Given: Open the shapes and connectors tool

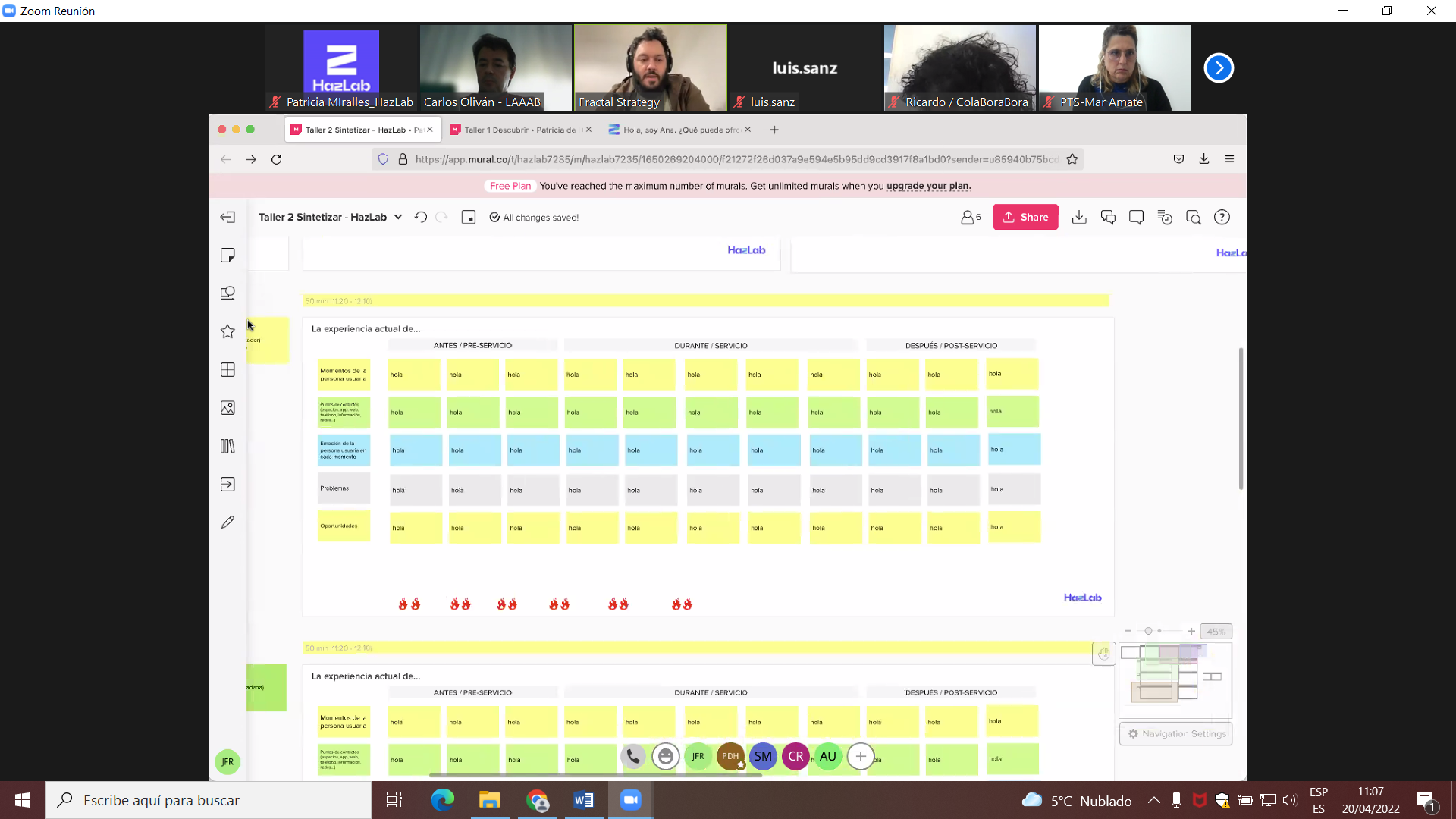Looking at the screenshot, I should pyautogui.click(x=227, y=293).
